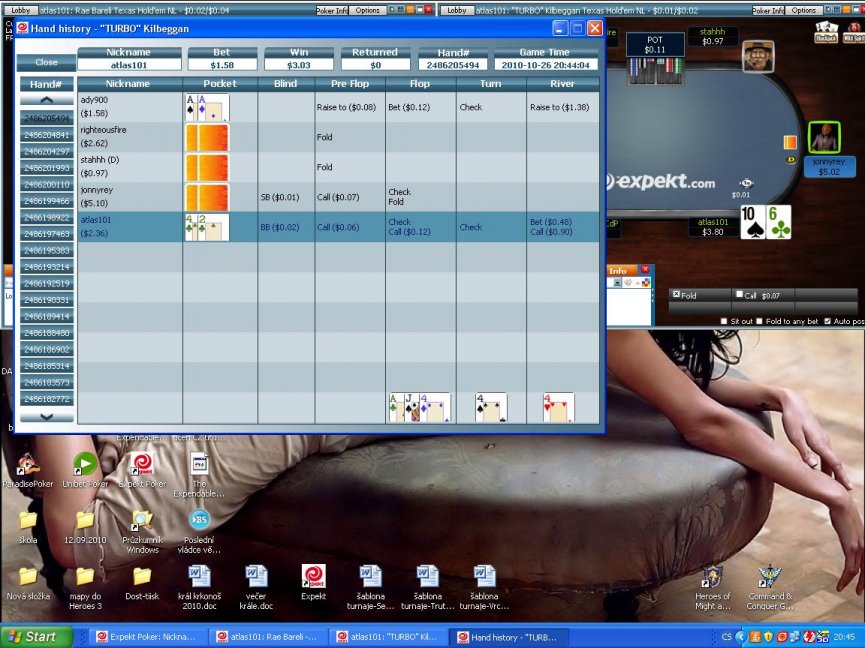Screen dimensions: 865x648
Task: Select hand 2486204297 in the list
Action: (47, 151)
